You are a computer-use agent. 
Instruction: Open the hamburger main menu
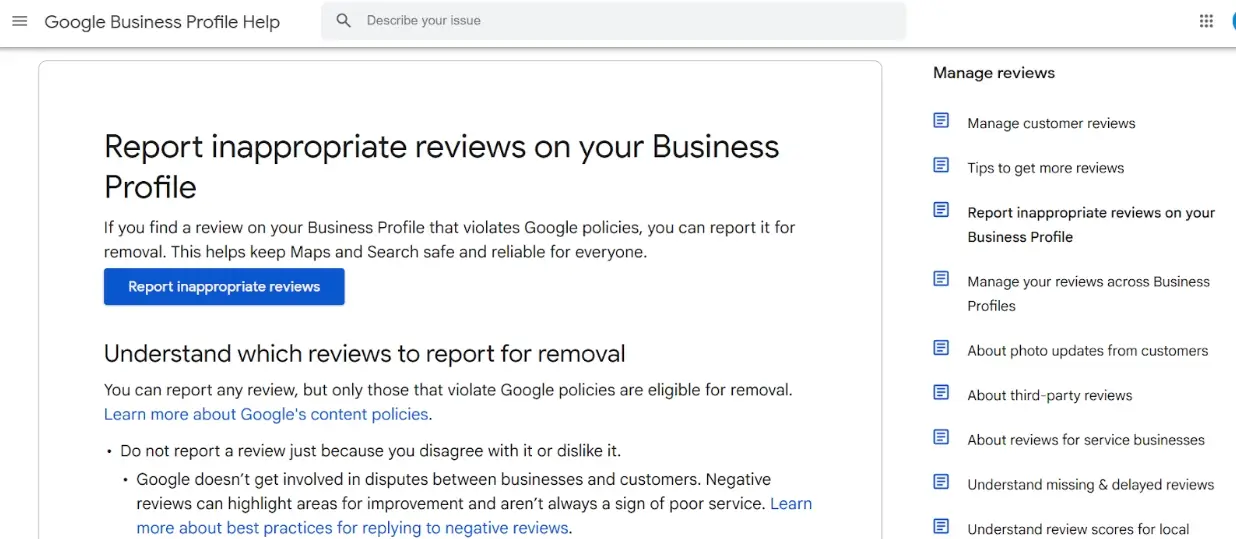coord(20,21)
